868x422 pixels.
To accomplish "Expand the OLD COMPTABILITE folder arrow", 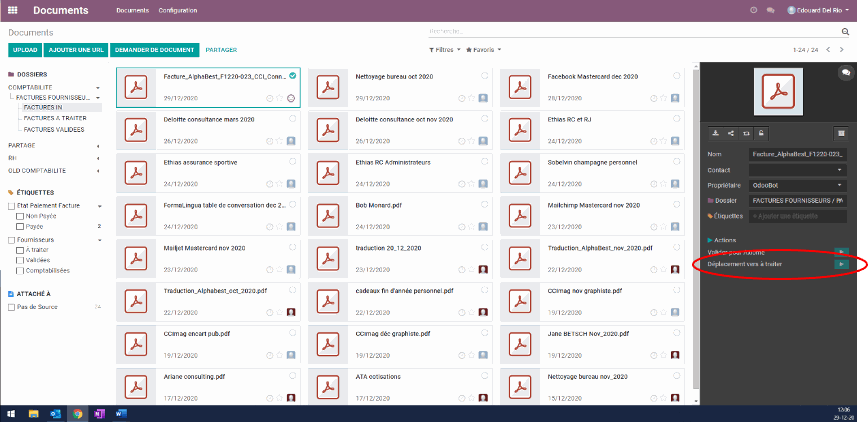I will tap(99, 171).
